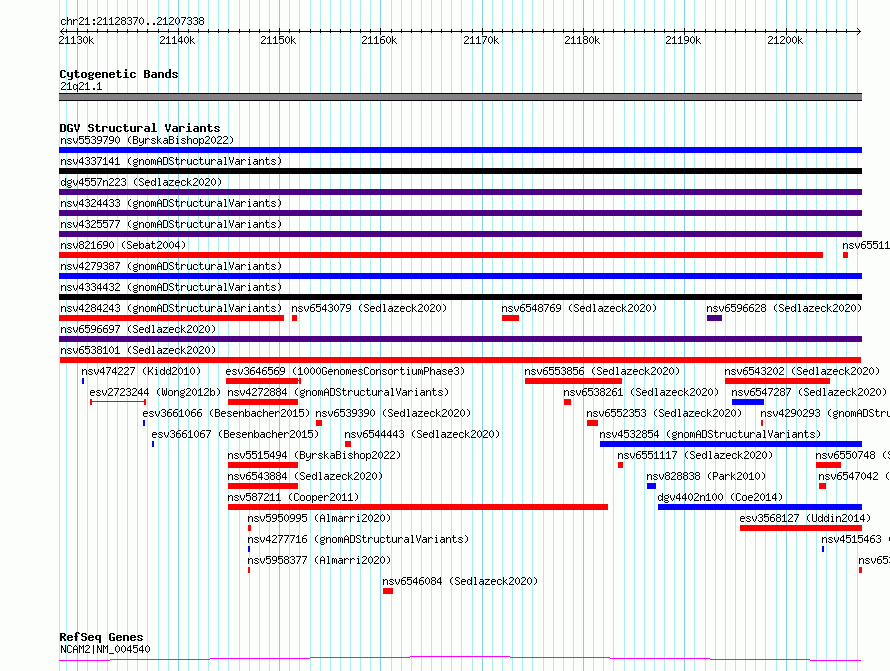Click the nsv4272884 gnomAD variant label
This screenshot has width=890, height=671.
point(338,392)
